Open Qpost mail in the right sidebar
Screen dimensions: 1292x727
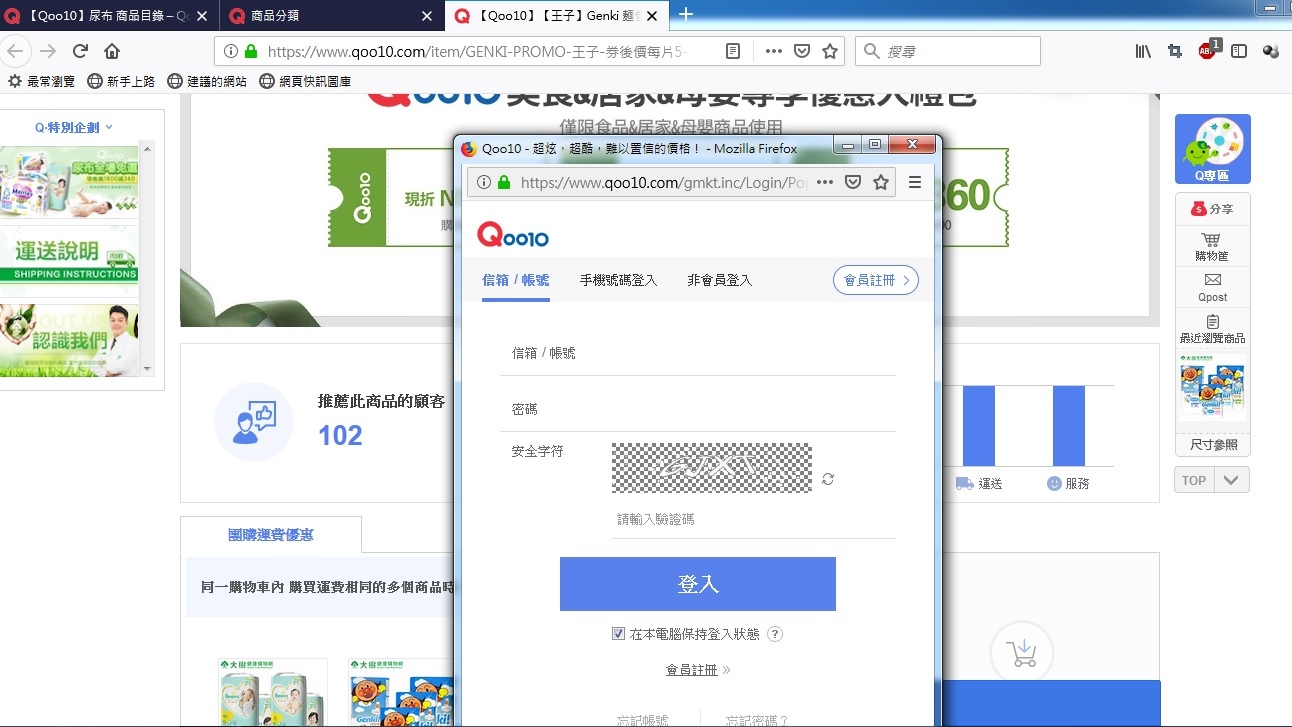click(x=1212, y=287)
